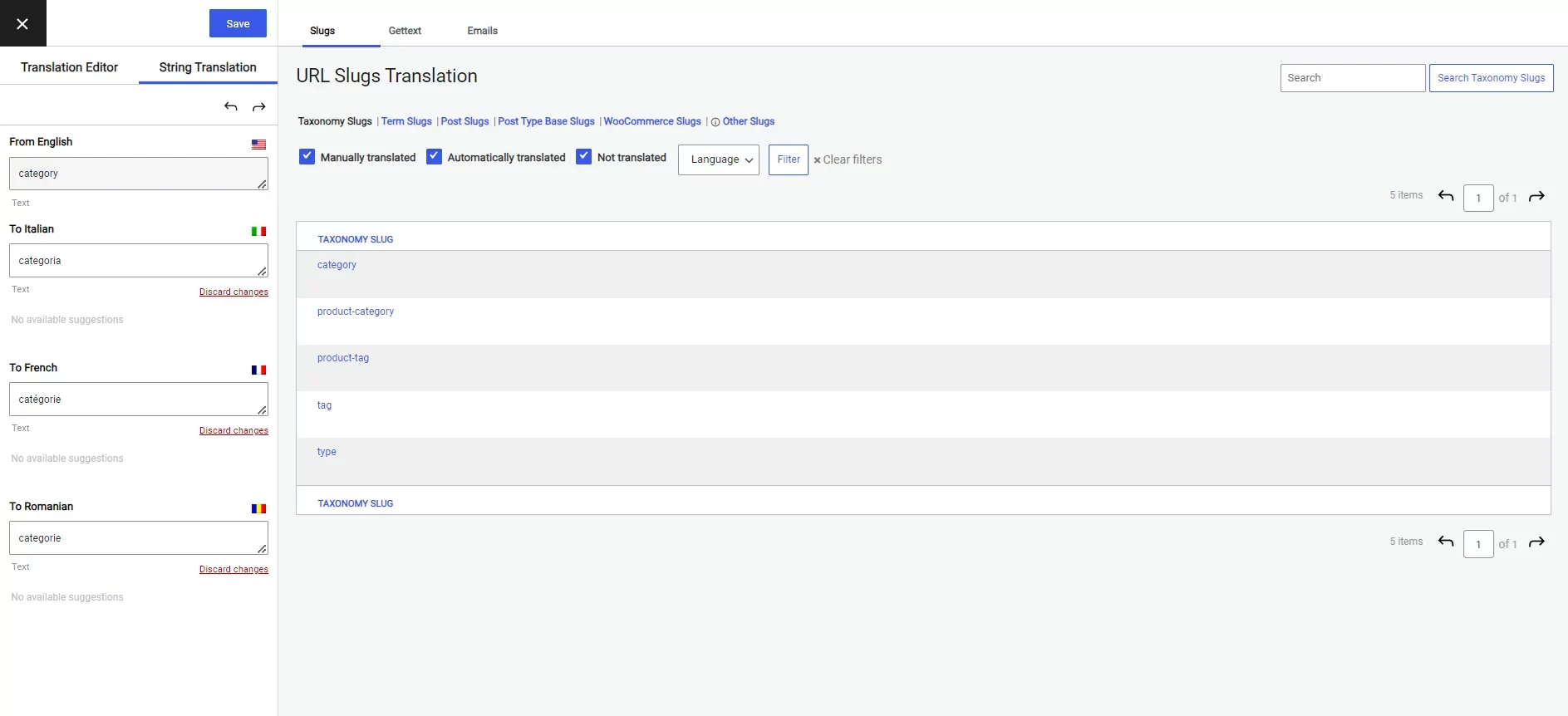Image resolution: width=1568 pixels, height=716 pixels.
Task: Click the Filter button
Action: [788, 159]
